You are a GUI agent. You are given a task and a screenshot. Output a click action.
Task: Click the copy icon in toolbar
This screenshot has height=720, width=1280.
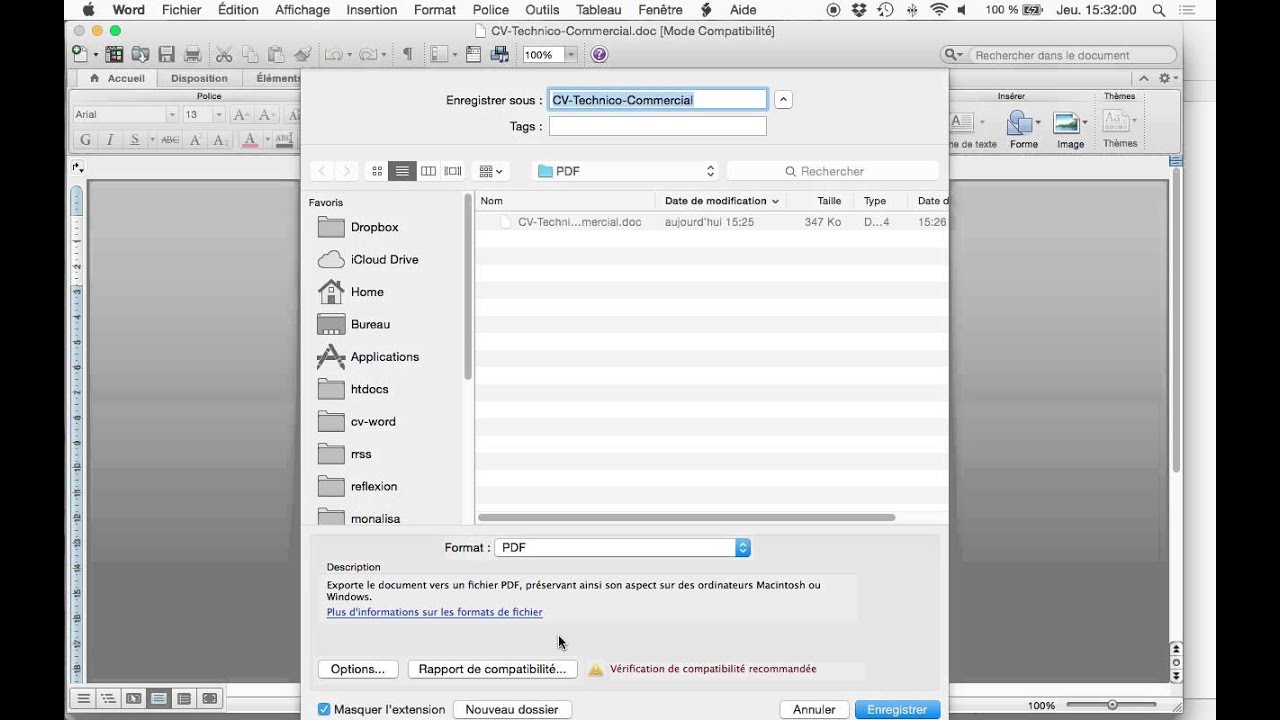(250, 54)
